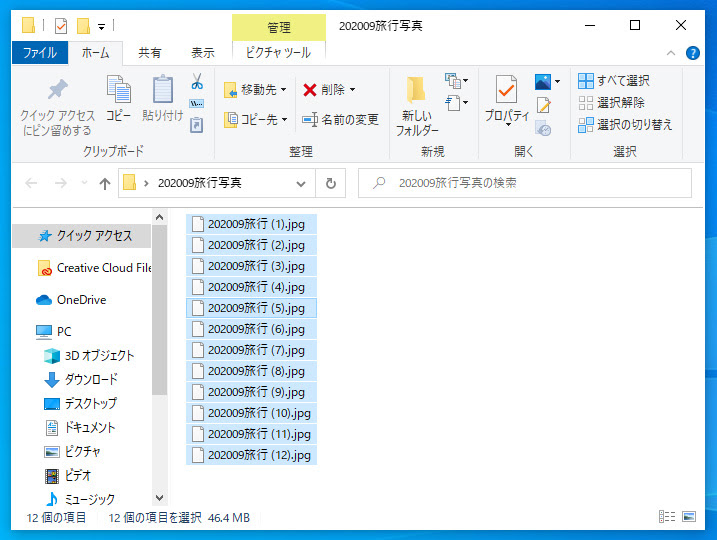
Task: Click Select All (すべて選択)
Action: pyautogui.click(x=614, y=81)
